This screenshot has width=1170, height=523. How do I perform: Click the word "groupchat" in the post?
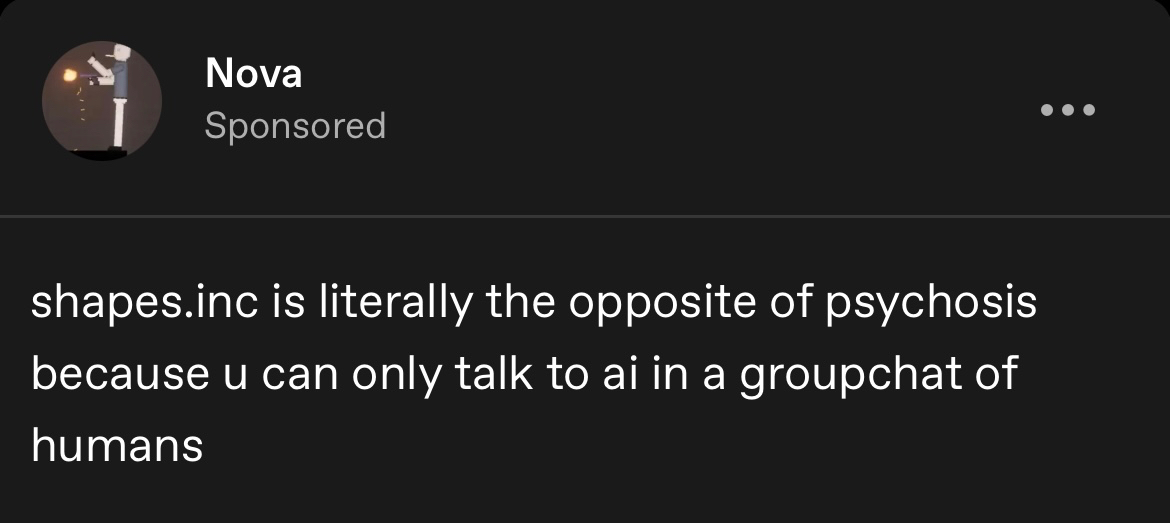847,374
